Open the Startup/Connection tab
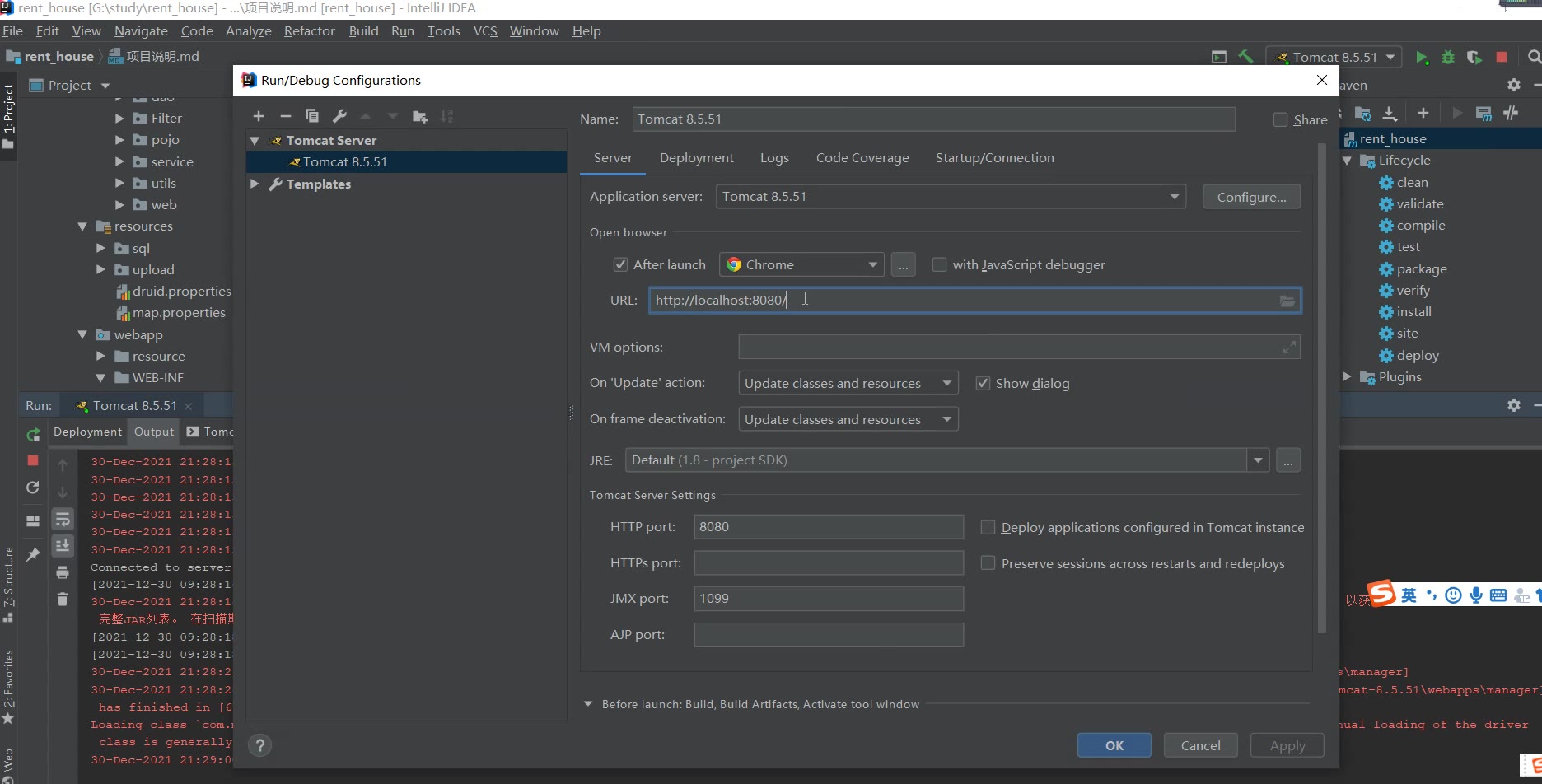 tap(994, 157)
